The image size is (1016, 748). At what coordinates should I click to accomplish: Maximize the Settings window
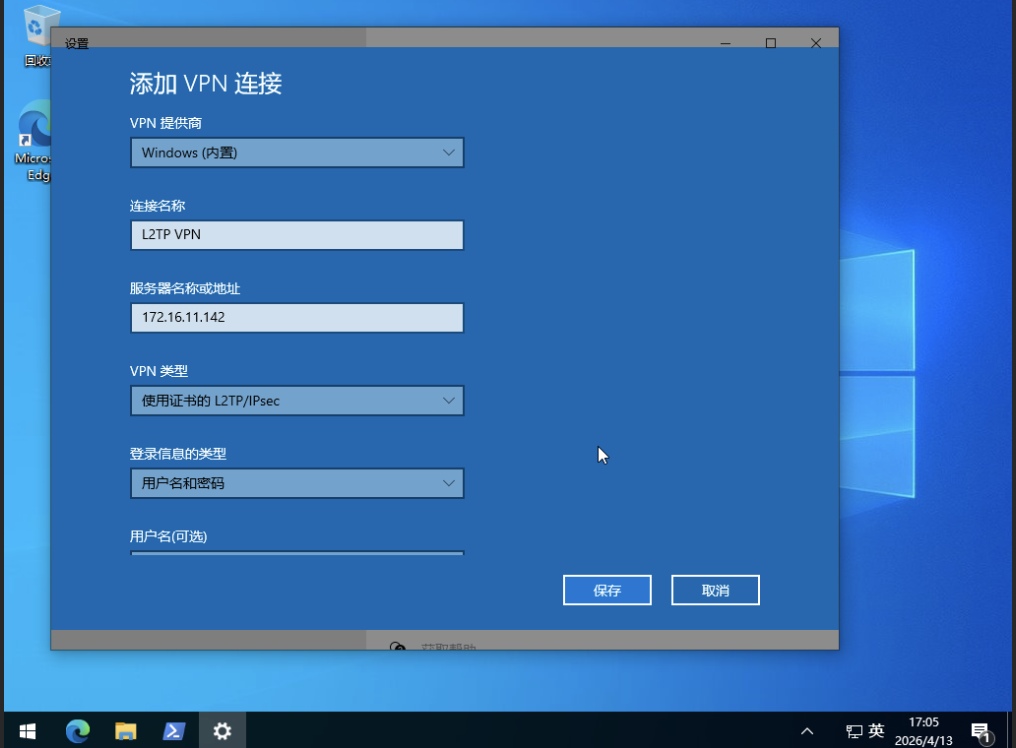click(770, 43)
